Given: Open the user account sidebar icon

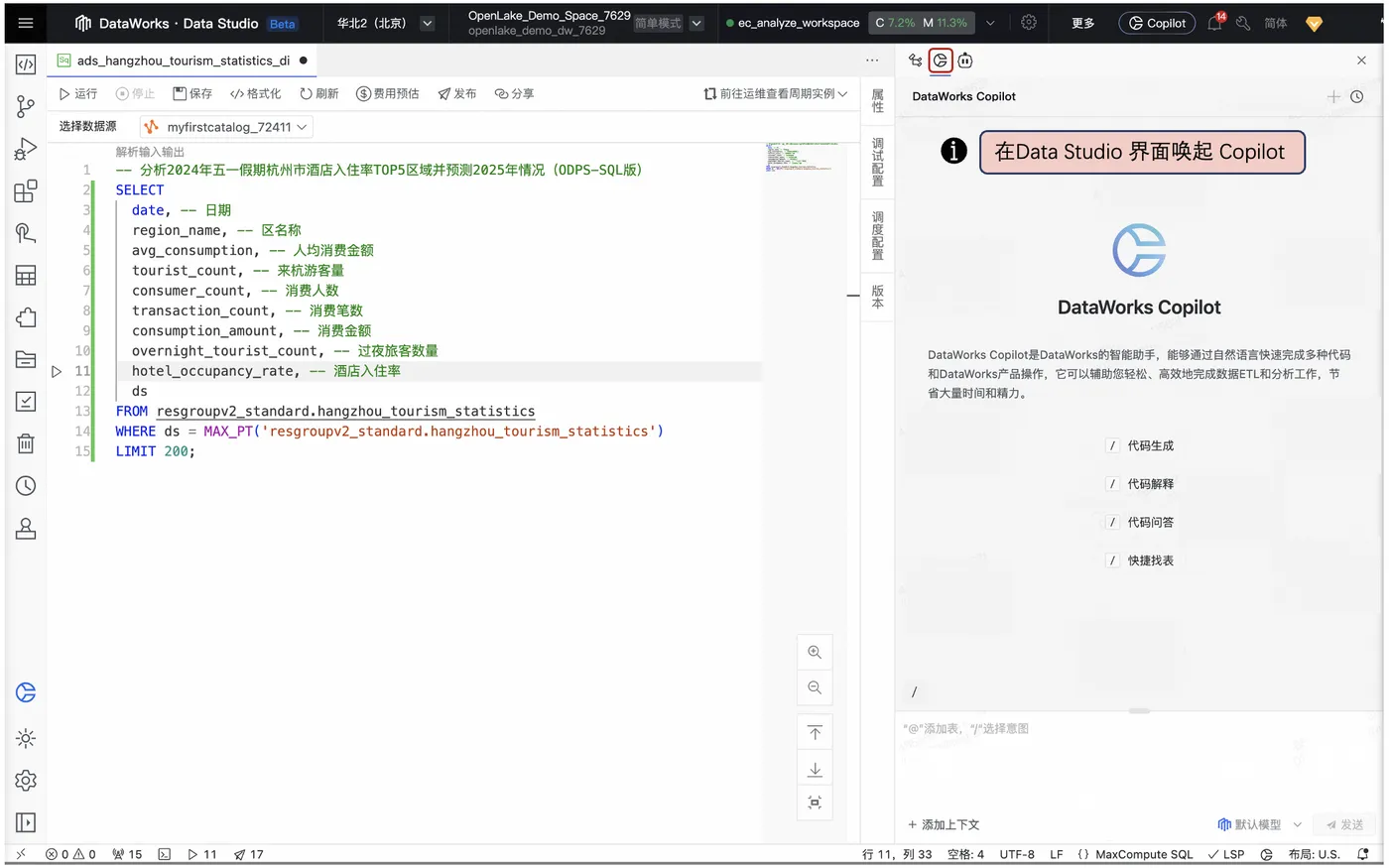Looking at the screenshot, I should [27, 529].
